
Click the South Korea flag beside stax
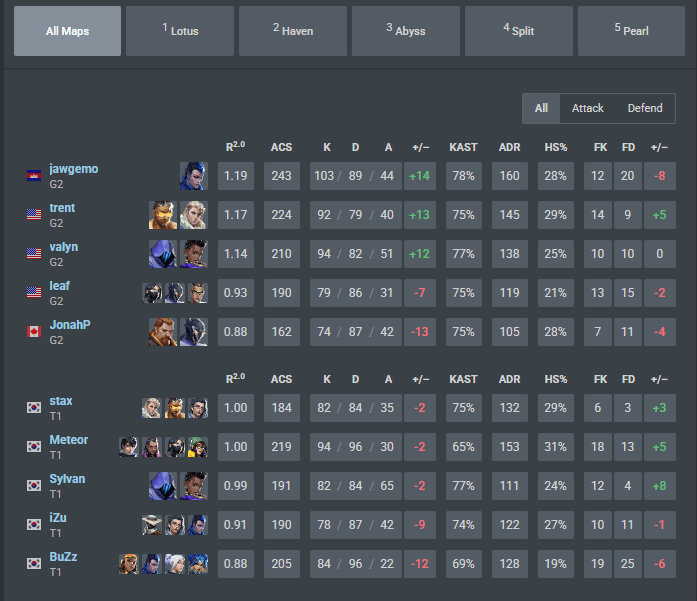[34, 408]
